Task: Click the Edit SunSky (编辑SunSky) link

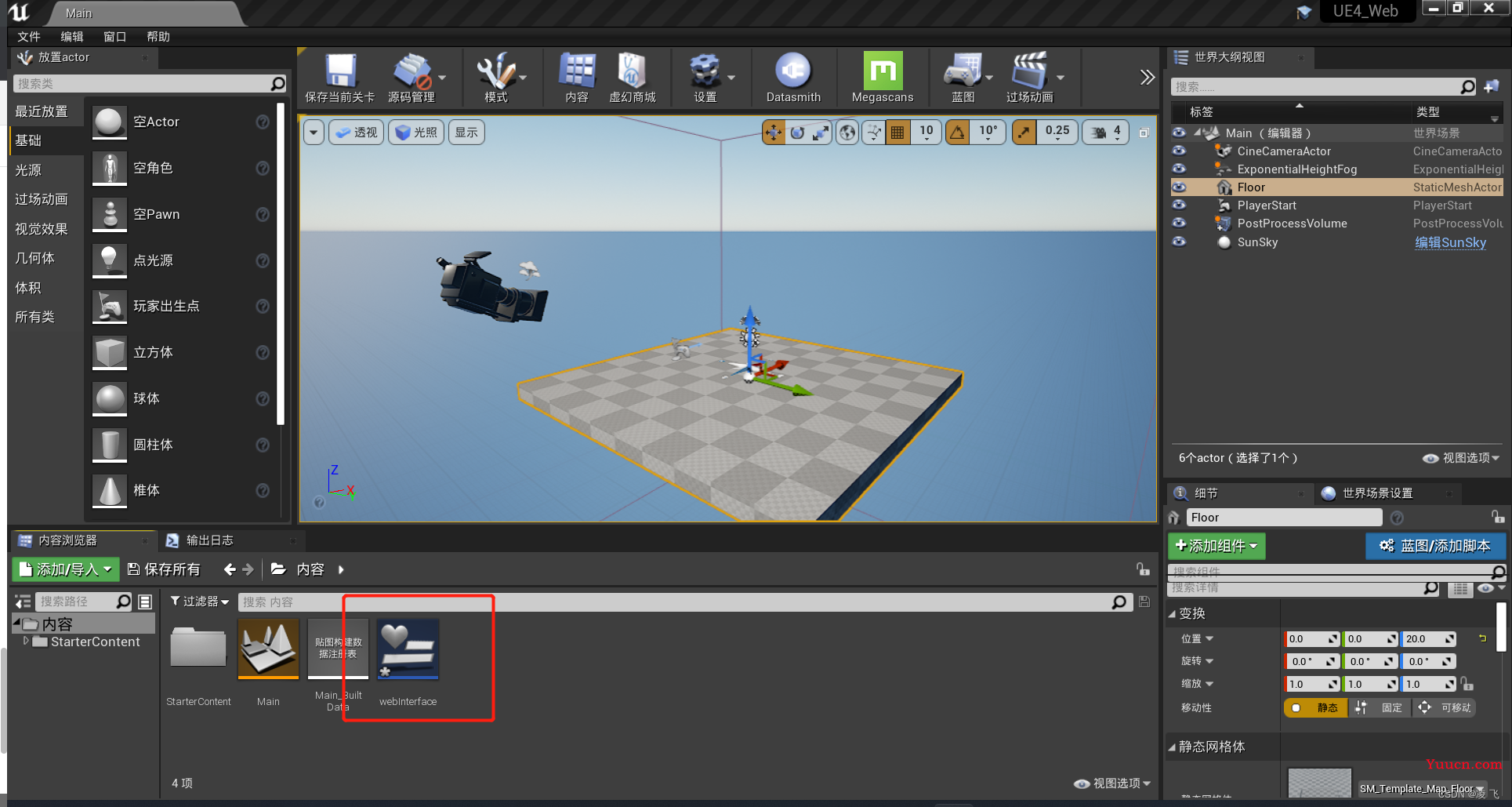Action: pos(1450,242)
